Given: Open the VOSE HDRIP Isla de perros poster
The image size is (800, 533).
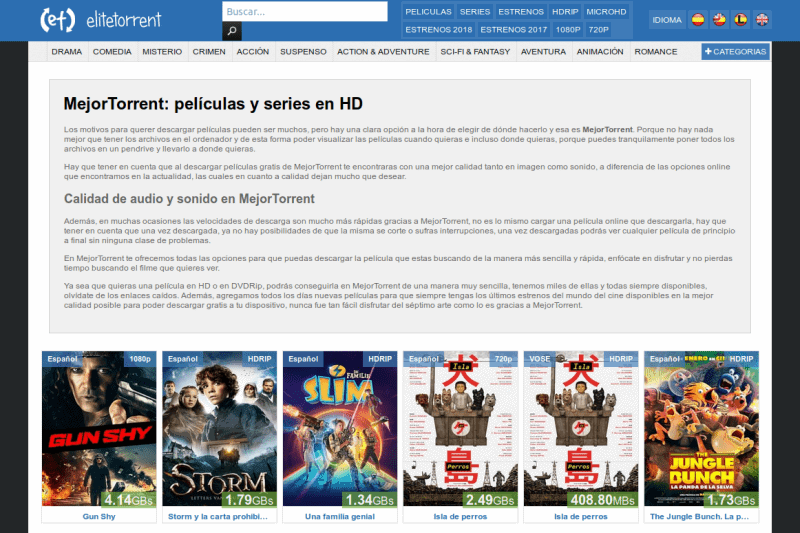Looking at the screenshot, I should [x=581, y=428].
